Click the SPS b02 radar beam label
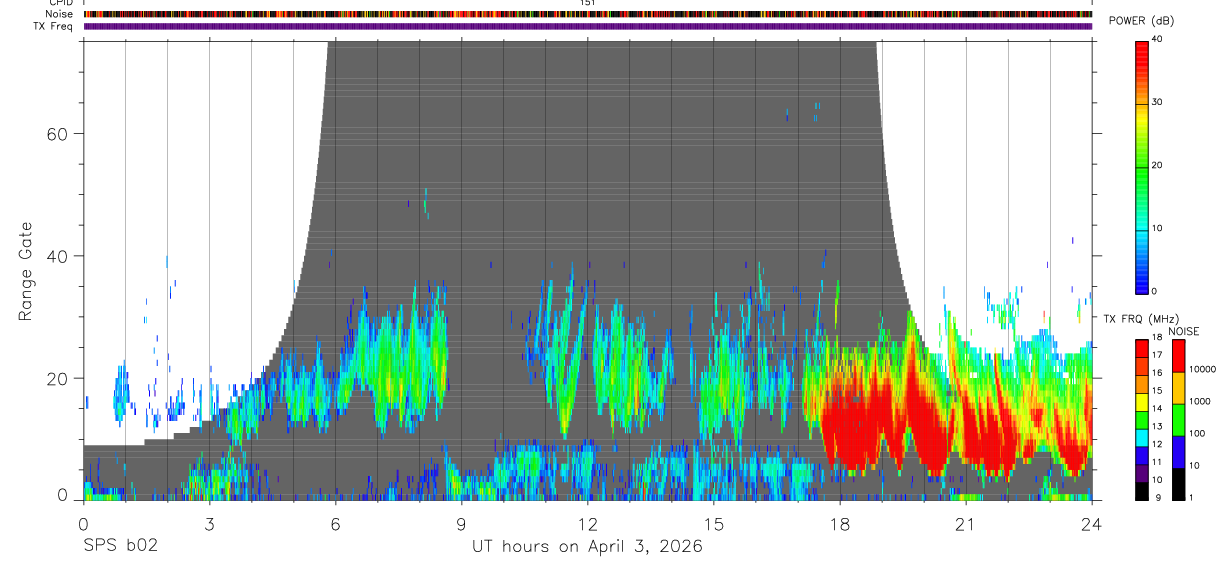This screenshot has height=567, width=1228. coord(120,546)
